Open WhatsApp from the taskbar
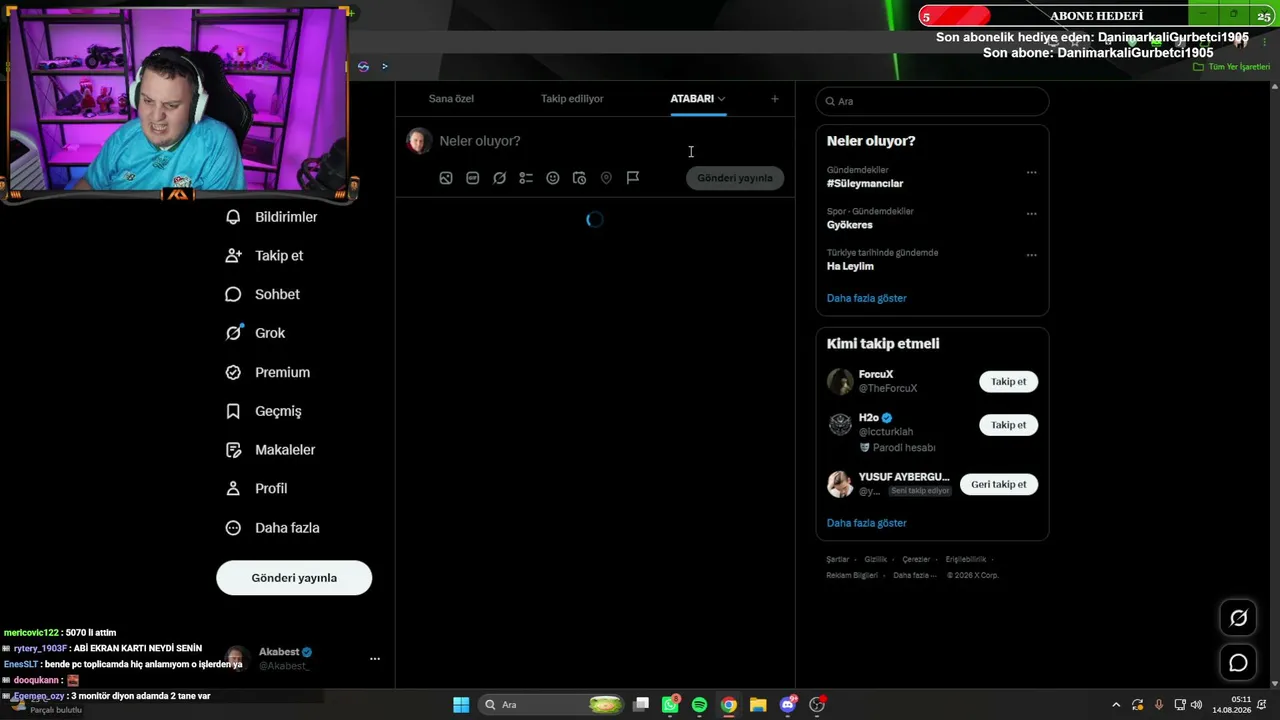Viewport: 1280px width, 720px height. tap(670, 705)
